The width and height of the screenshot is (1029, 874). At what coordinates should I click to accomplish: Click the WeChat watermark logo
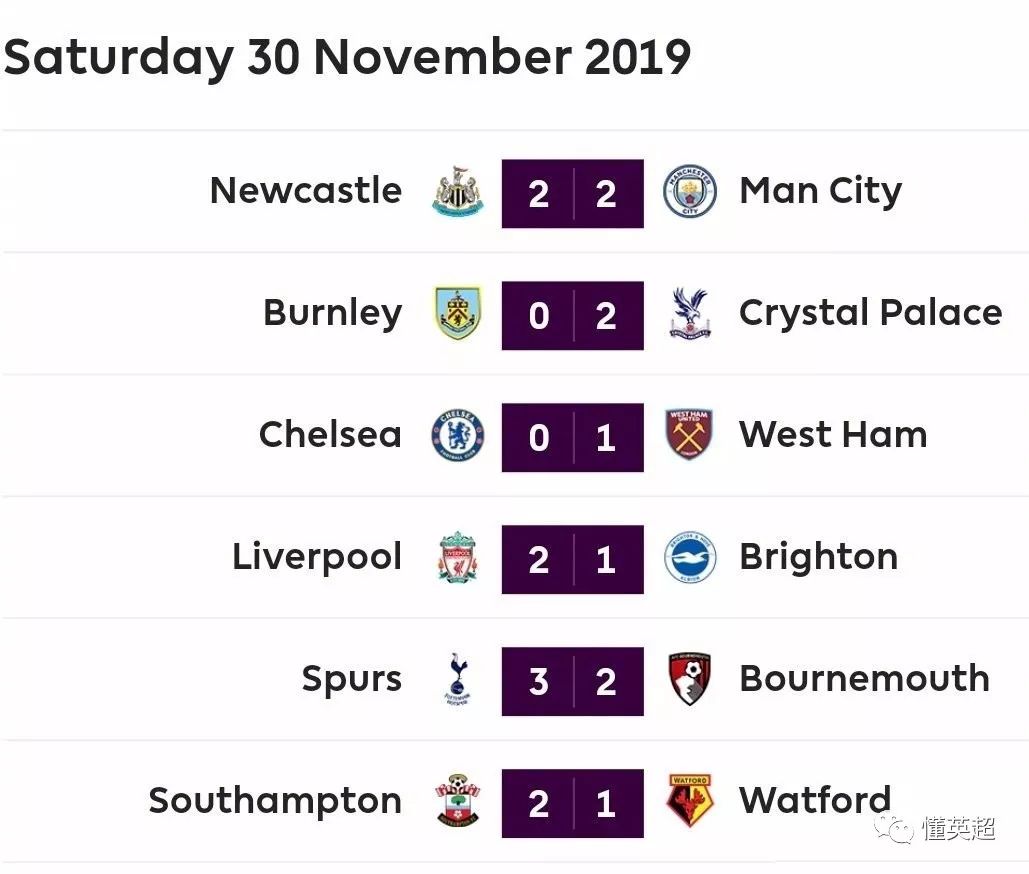(x=894, y=829)
